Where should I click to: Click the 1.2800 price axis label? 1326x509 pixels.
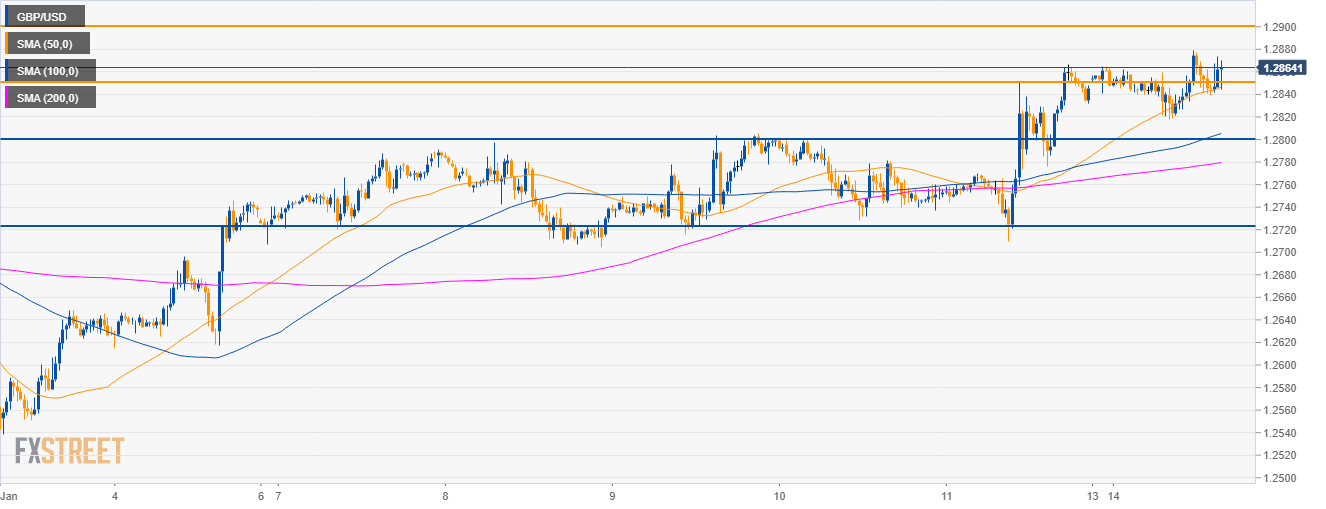(x=1279, y=139)
